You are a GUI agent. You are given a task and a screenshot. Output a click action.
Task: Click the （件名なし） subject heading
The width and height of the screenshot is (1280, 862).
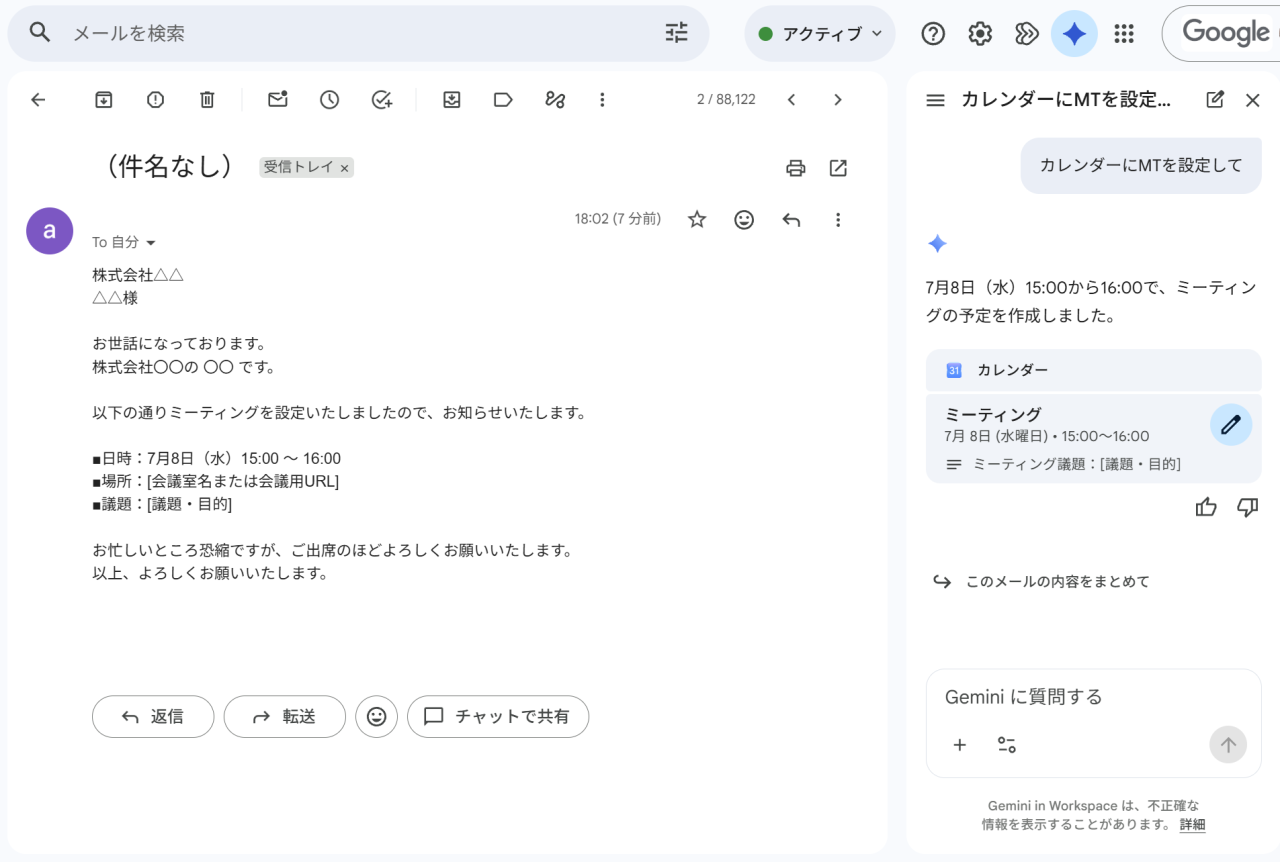click(169, 167)
